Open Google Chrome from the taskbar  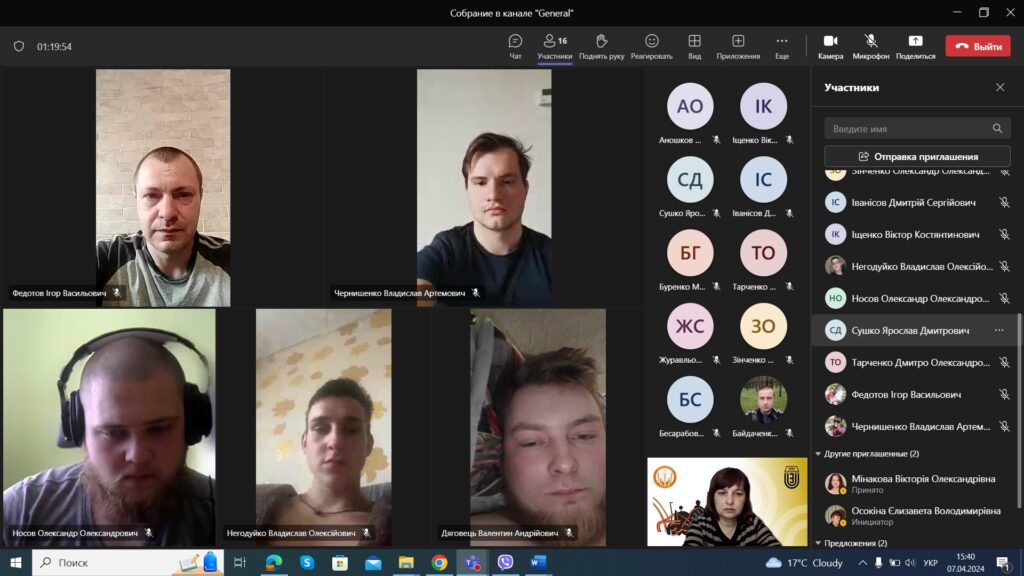pos(439,563)
